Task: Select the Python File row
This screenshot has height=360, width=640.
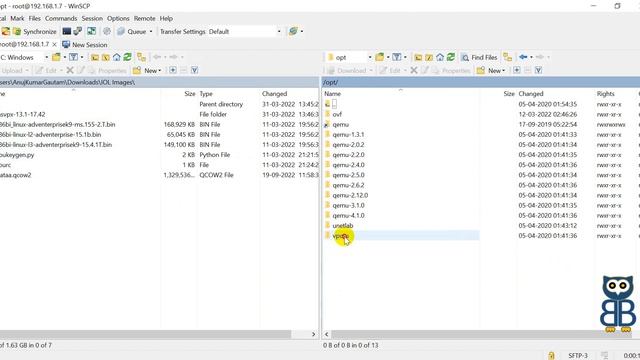Action: point(159,155)
